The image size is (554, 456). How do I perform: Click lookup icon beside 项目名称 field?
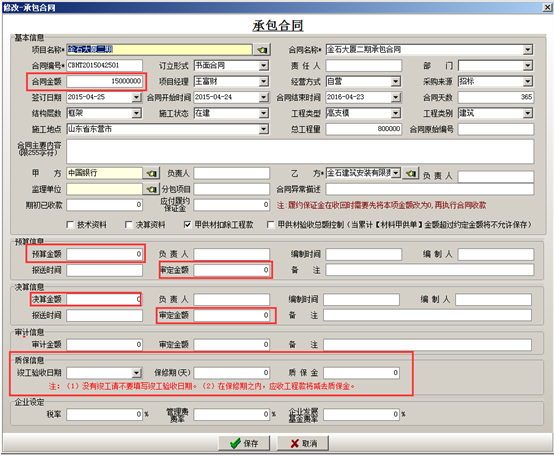click(263, 50)
